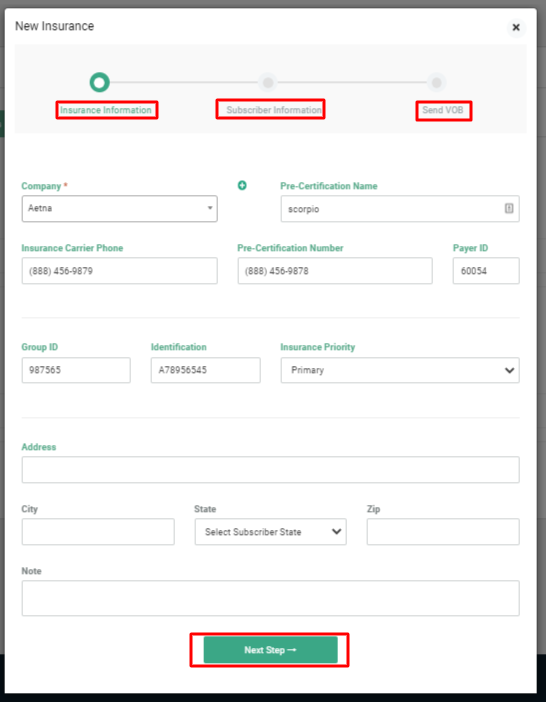
Task: Go to the Send VOB step label
Action: point(443,110)
